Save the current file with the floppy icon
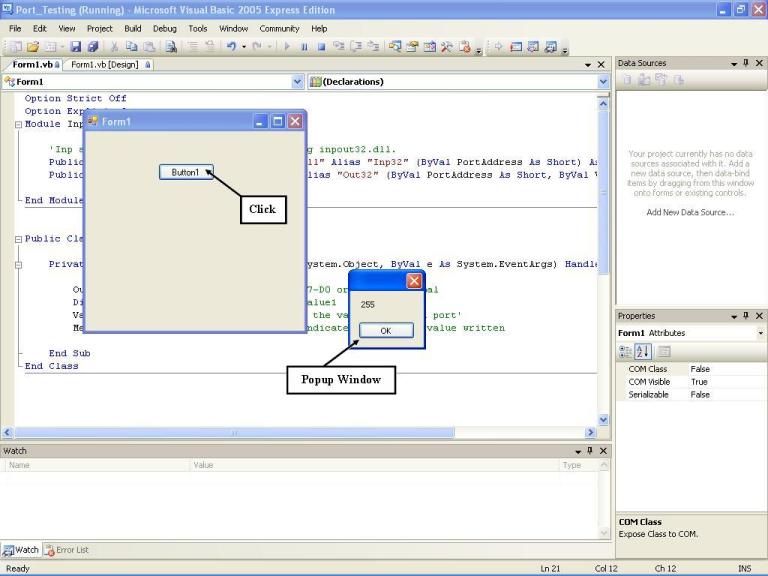 [x=75, y=47]
